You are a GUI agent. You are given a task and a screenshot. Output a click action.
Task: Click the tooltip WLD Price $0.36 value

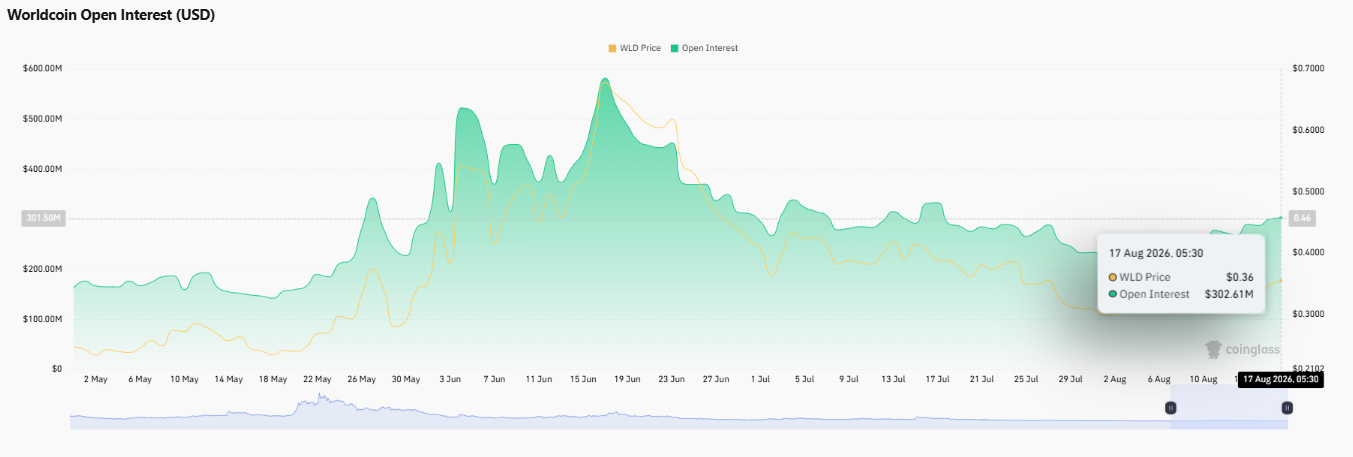click(x=1240, y=277)
